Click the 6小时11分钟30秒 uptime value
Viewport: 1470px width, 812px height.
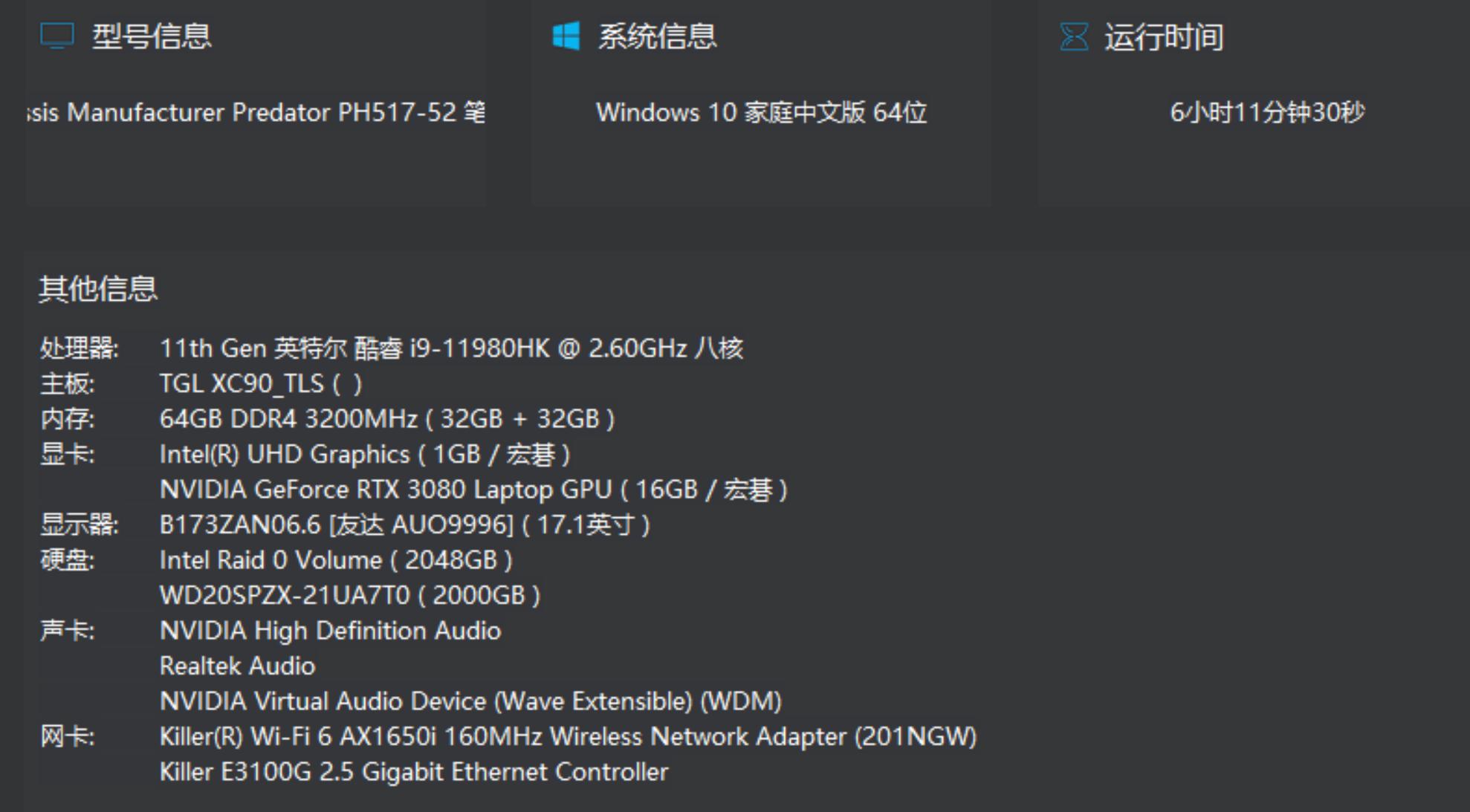pos(1267,113)
